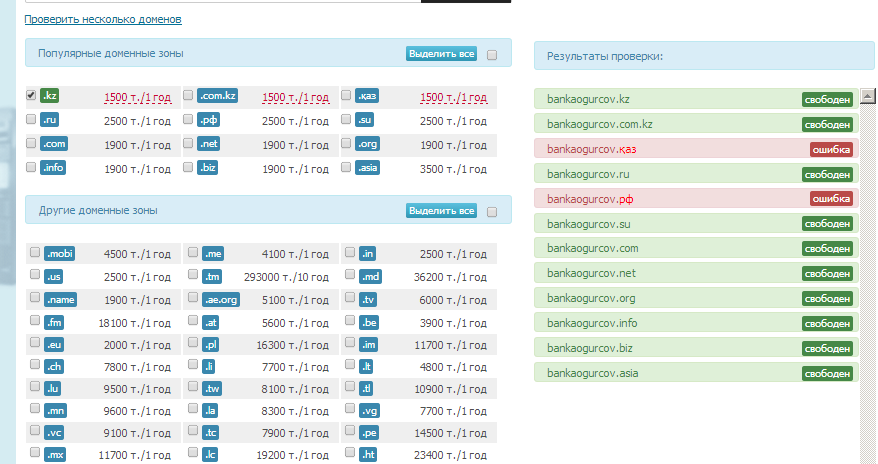
Task: Enable the .biz checkbox
Action: (x=188, y=167)
